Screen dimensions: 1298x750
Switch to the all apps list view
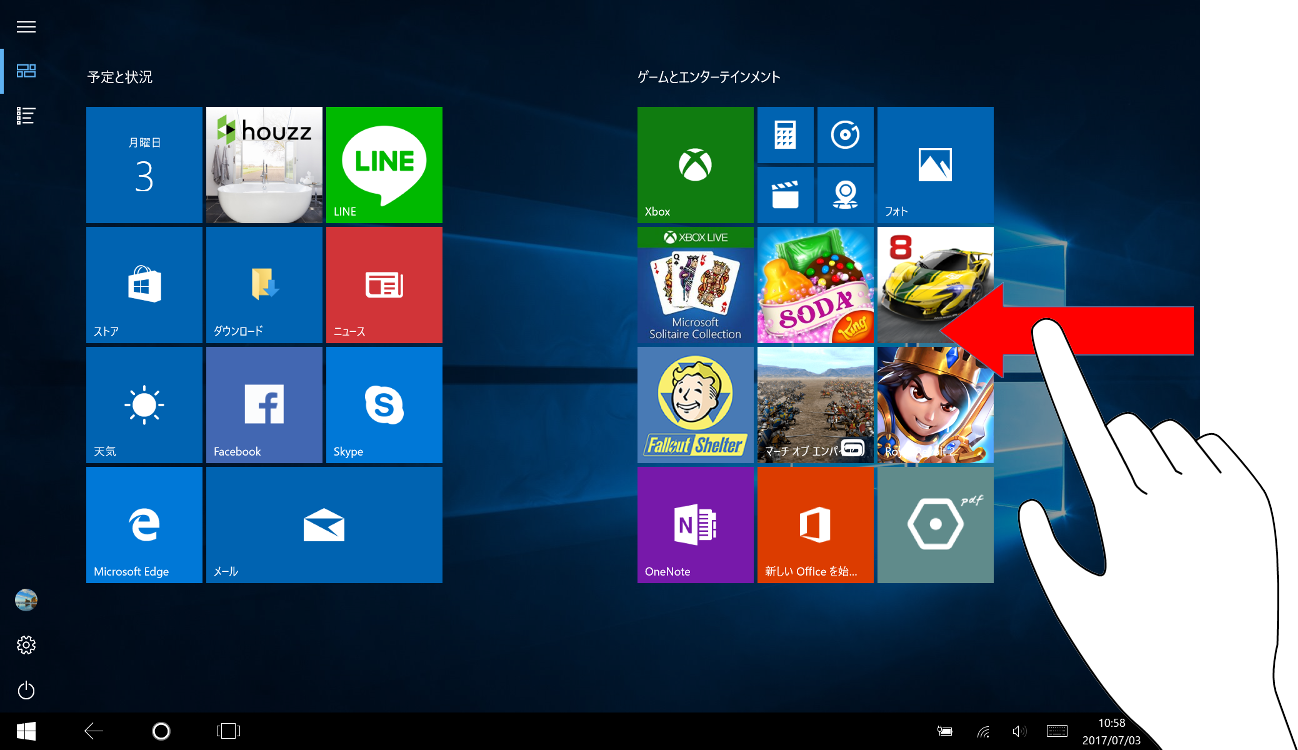[x=26, y=116]
